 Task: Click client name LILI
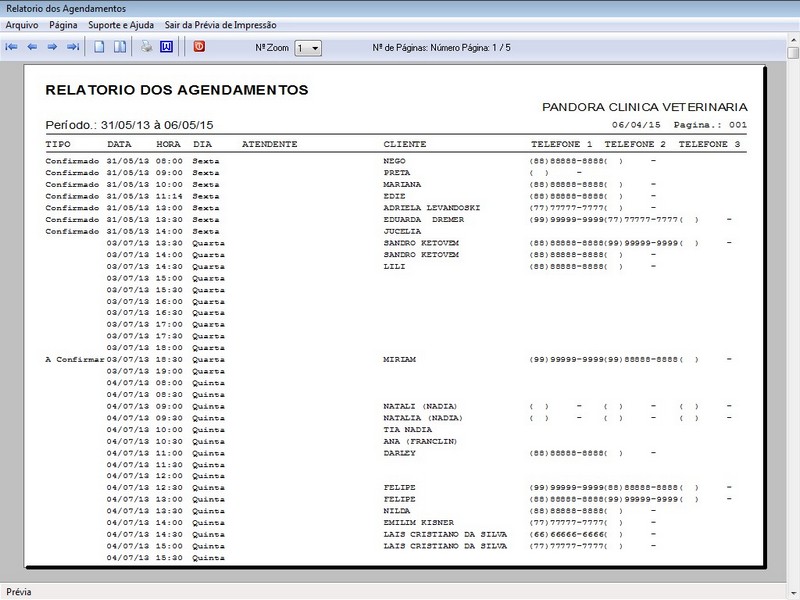[x=394, y=267]
